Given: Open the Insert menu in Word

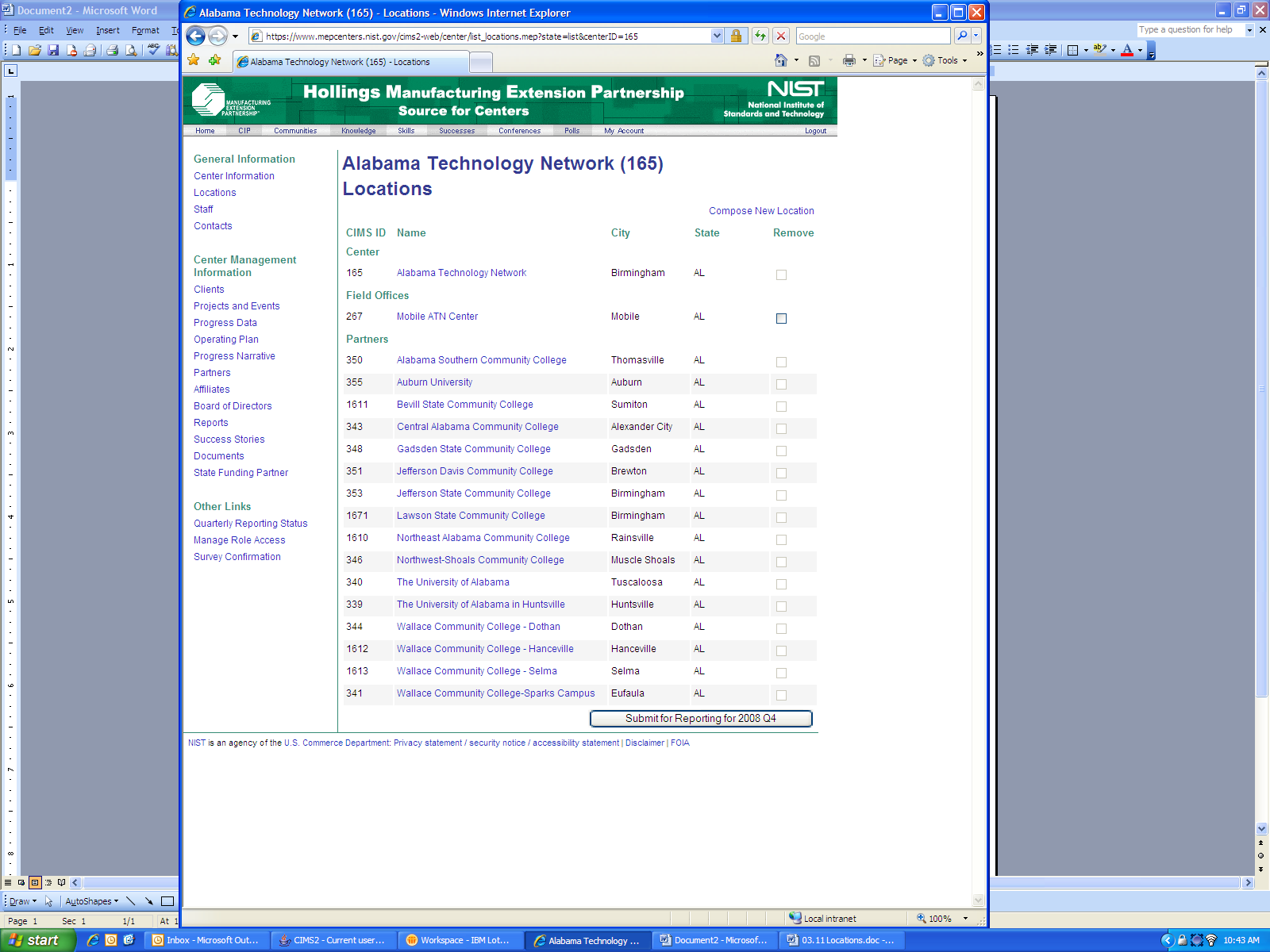Looking at the screenshot, I should pyautogui.click(x=107, y=30).
